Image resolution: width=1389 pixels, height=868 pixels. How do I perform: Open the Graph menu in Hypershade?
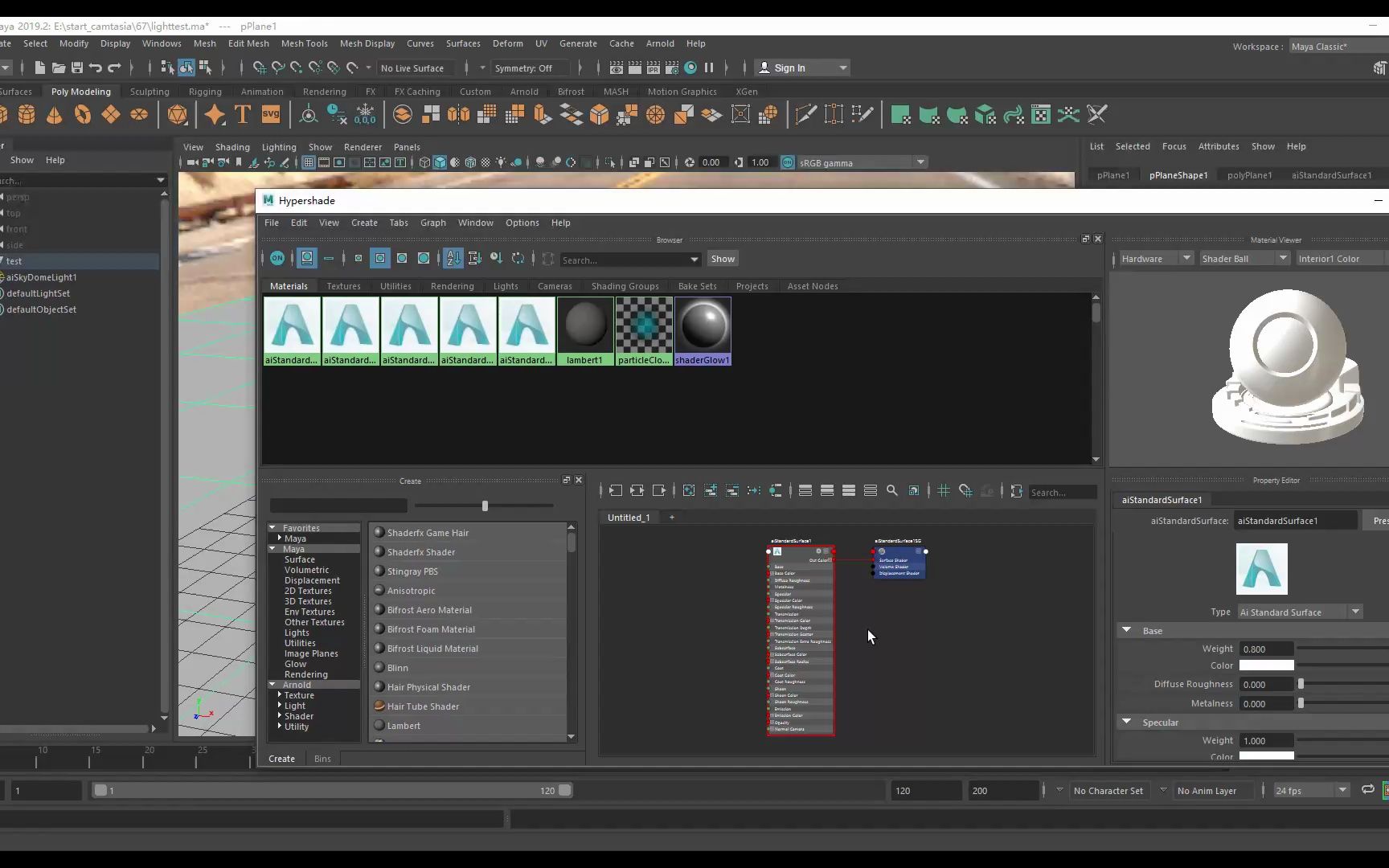[x=432, y=223]
